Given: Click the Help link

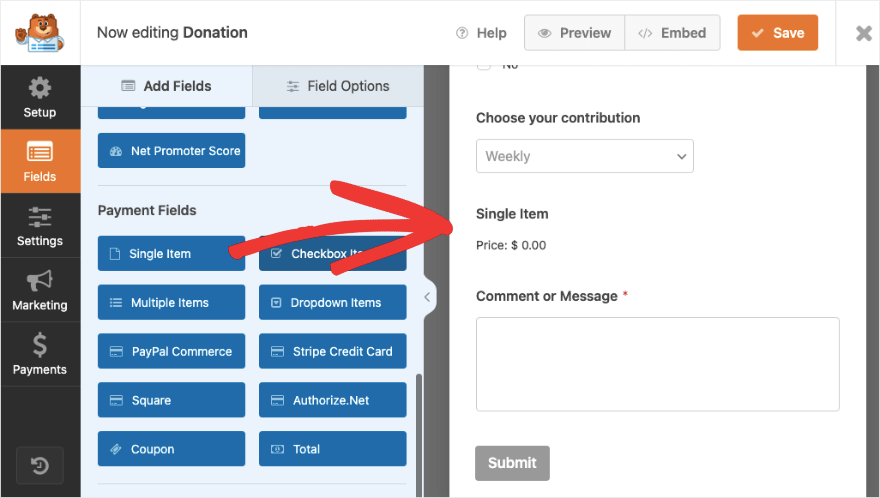Looking at the screenshot, I should (481, 33).
